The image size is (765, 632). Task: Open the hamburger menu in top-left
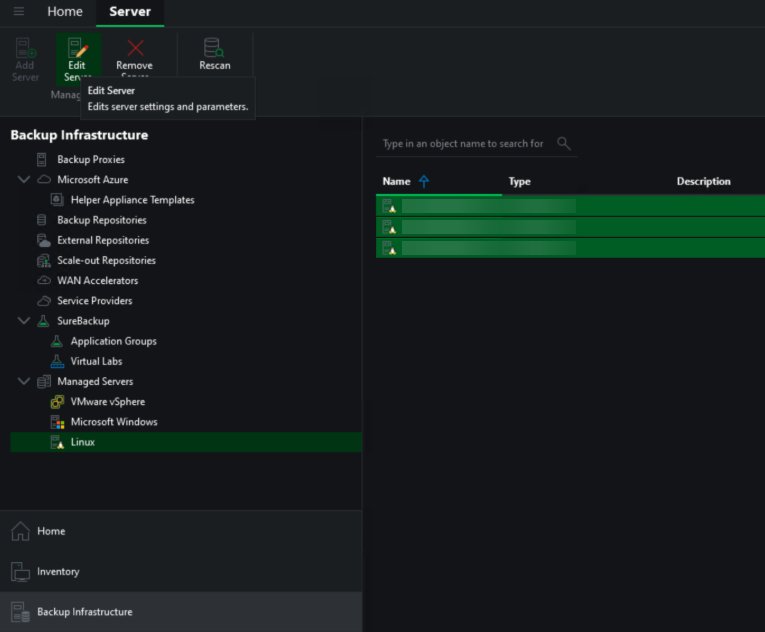tap(18, 12)
